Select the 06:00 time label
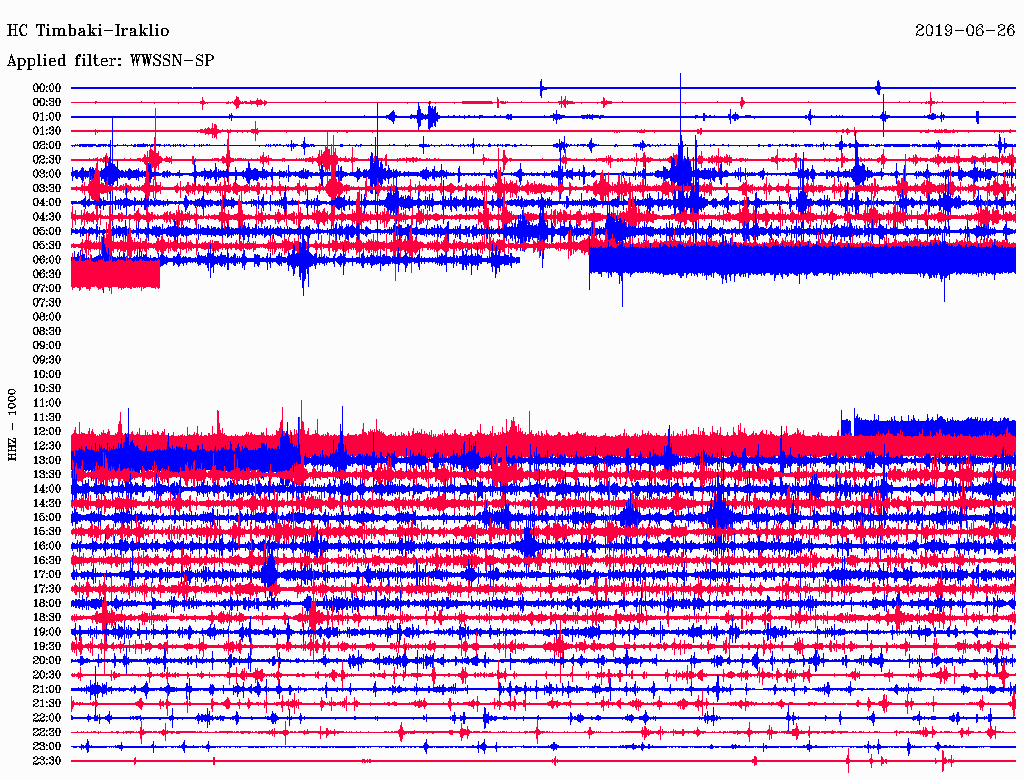1024x780 pixels. tap(47, 259)
